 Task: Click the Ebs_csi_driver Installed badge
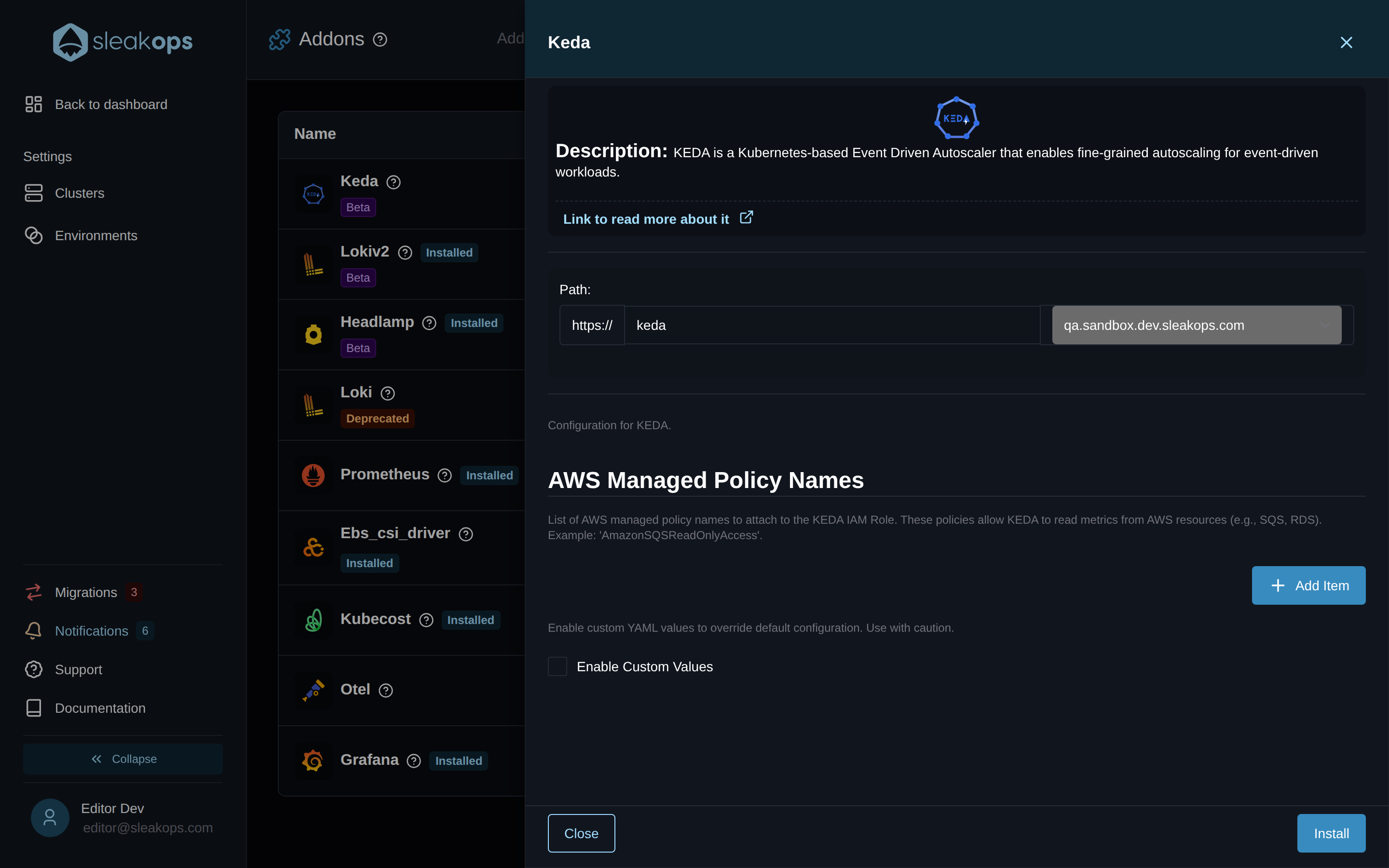(x=369, y=563)
